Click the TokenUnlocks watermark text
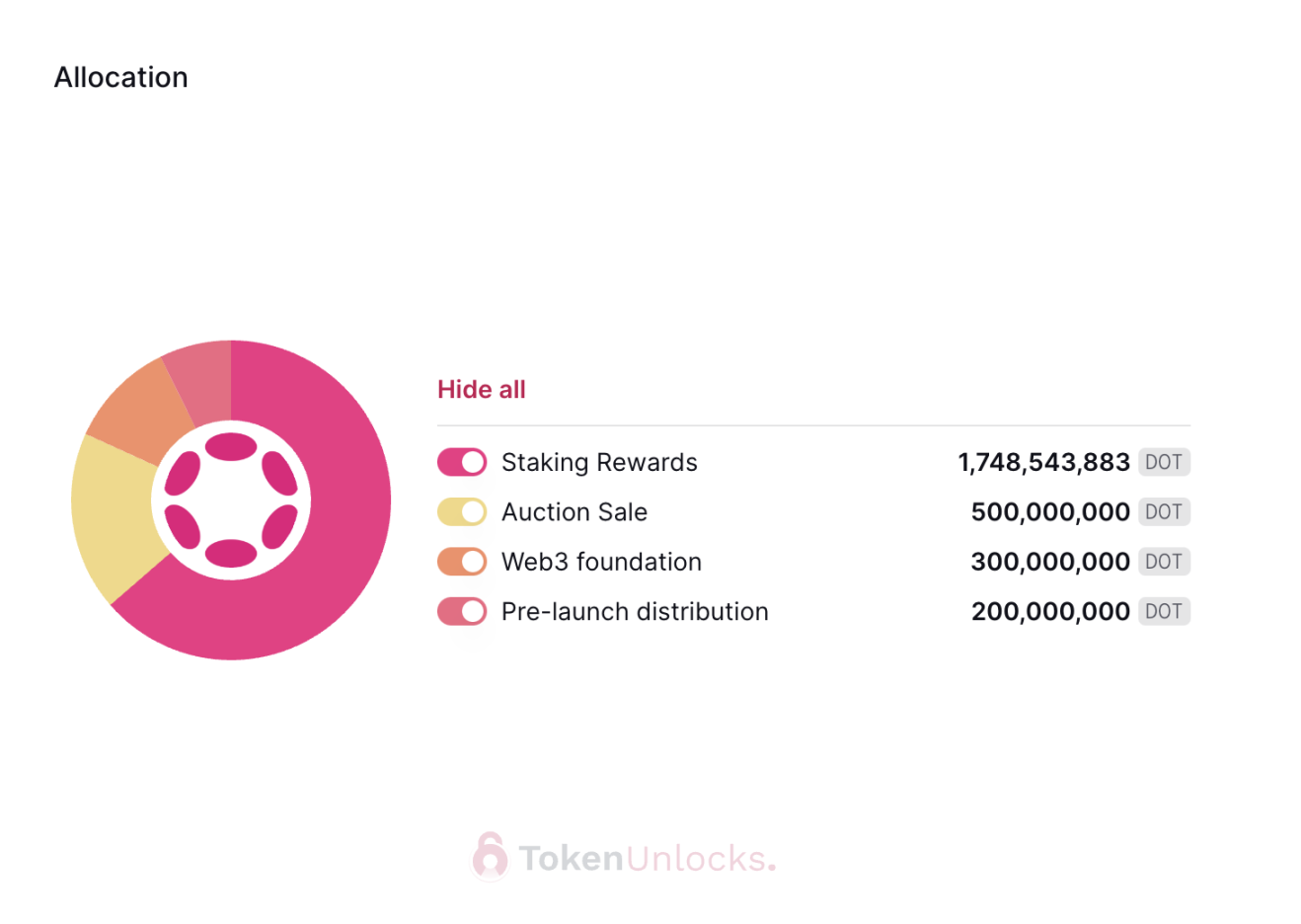This screenshot has width=1301, height=924. pyautogui.click(x=647, y=858)
